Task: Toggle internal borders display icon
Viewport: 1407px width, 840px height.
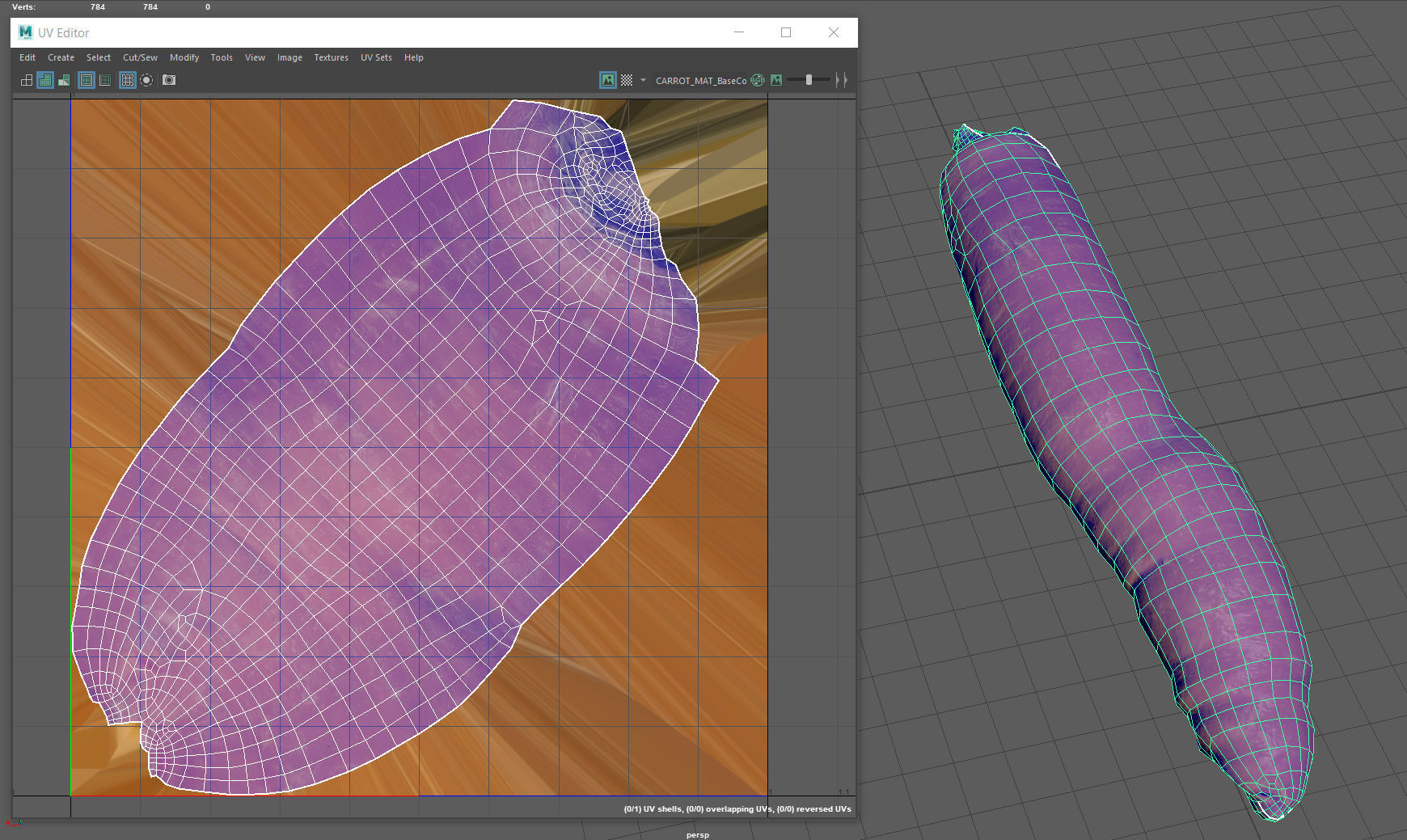Action: [x=105, y=80]
